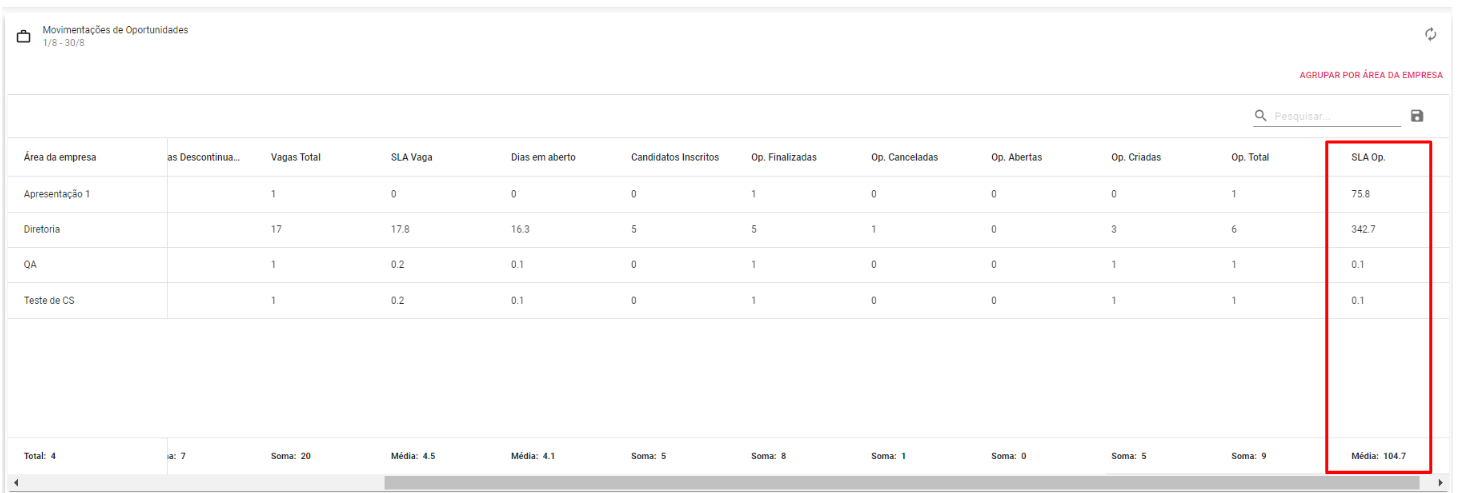Image resolution: width=1458 pixels, height=493 pixels.
Task: Sort by Op. Abertas column header
Action: (x=1018, y=157)
